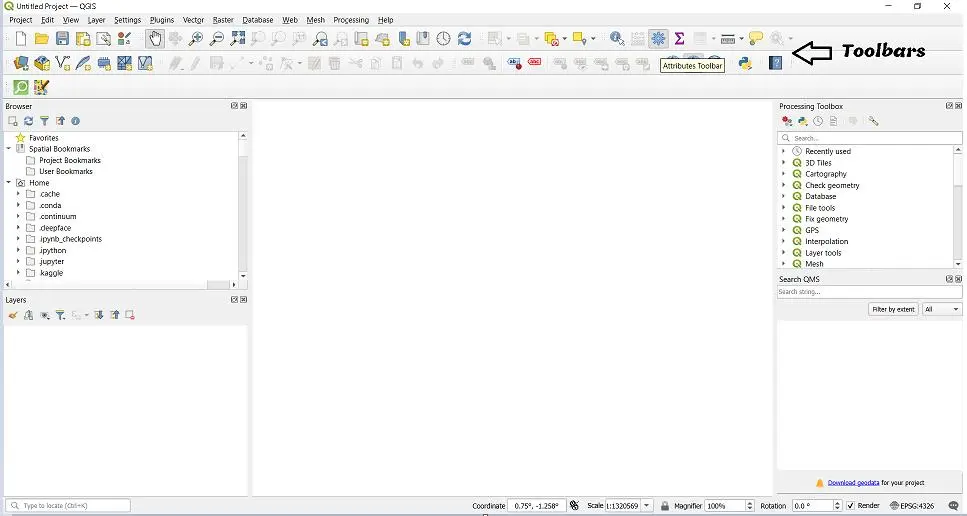This screenshot has height=516, width=967.
Task: Toggle the Open Attribute Table toolbar button
Action: point(638,39)
